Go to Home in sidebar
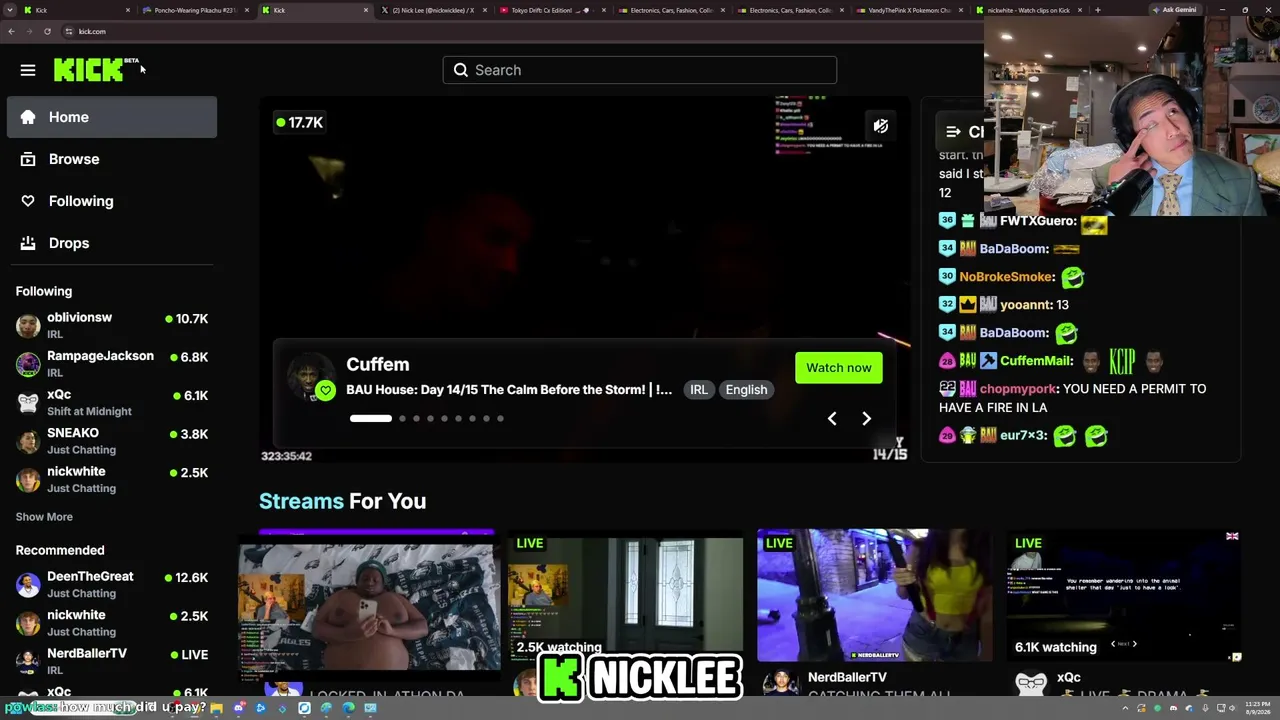The image size is (1280, 720). pyautogui.click(x=112, y=117)
